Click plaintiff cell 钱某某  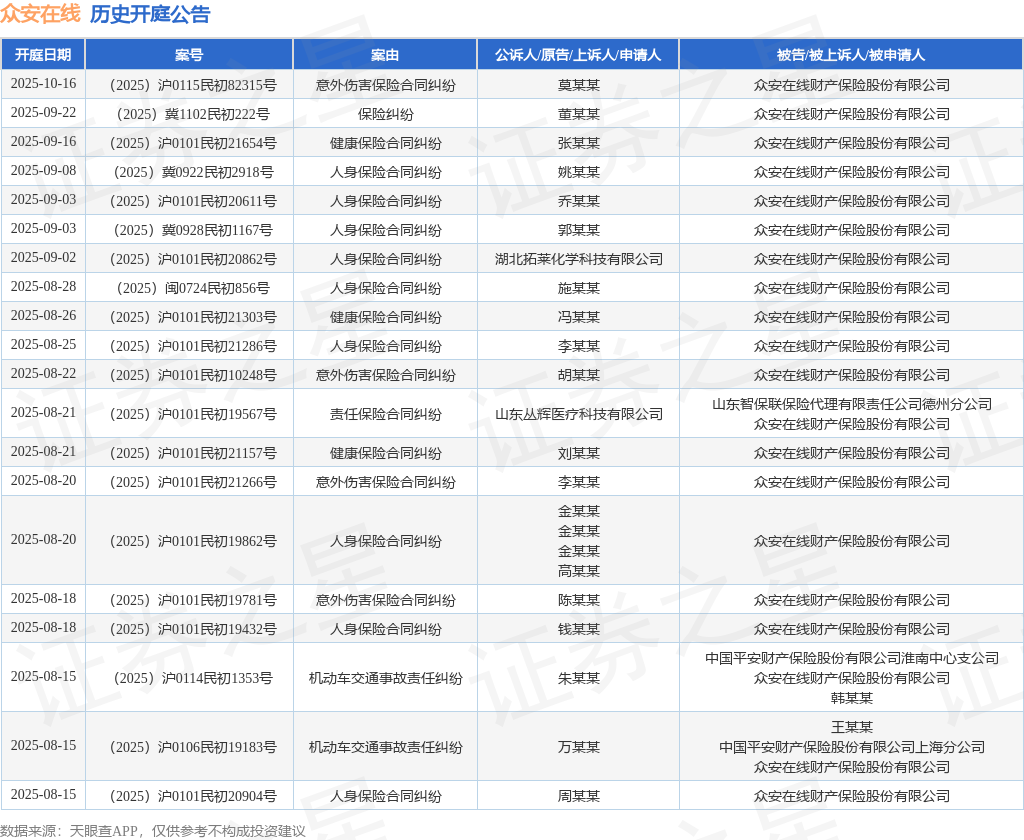coord(579,629)
